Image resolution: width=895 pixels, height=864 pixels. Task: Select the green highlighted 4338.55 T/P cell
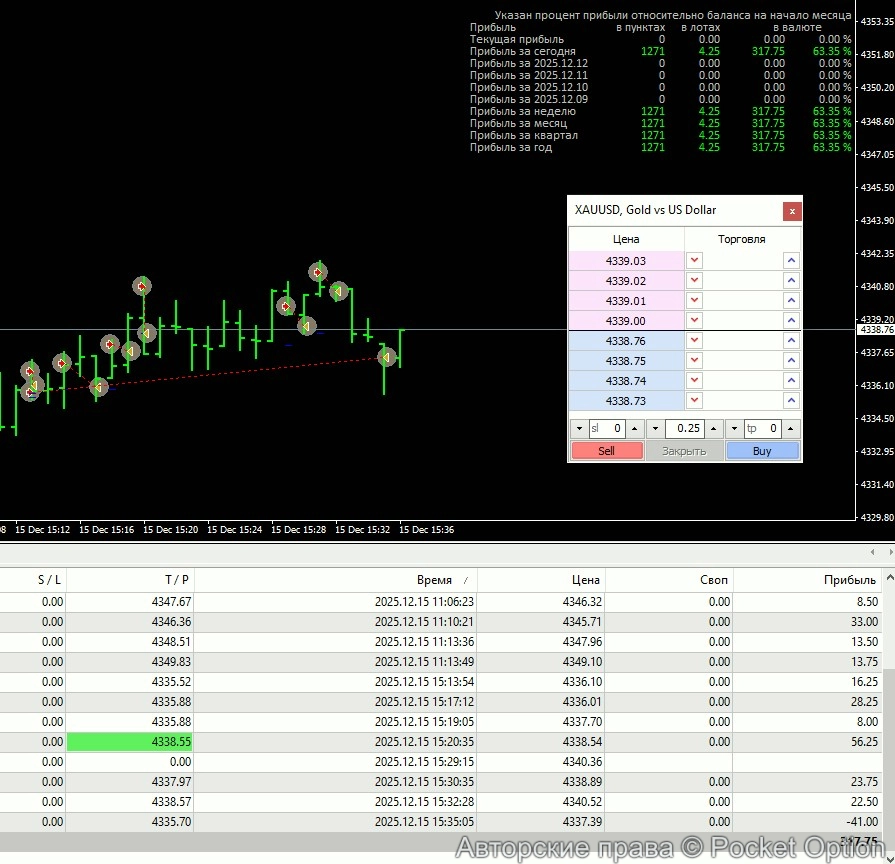point(129,742)
